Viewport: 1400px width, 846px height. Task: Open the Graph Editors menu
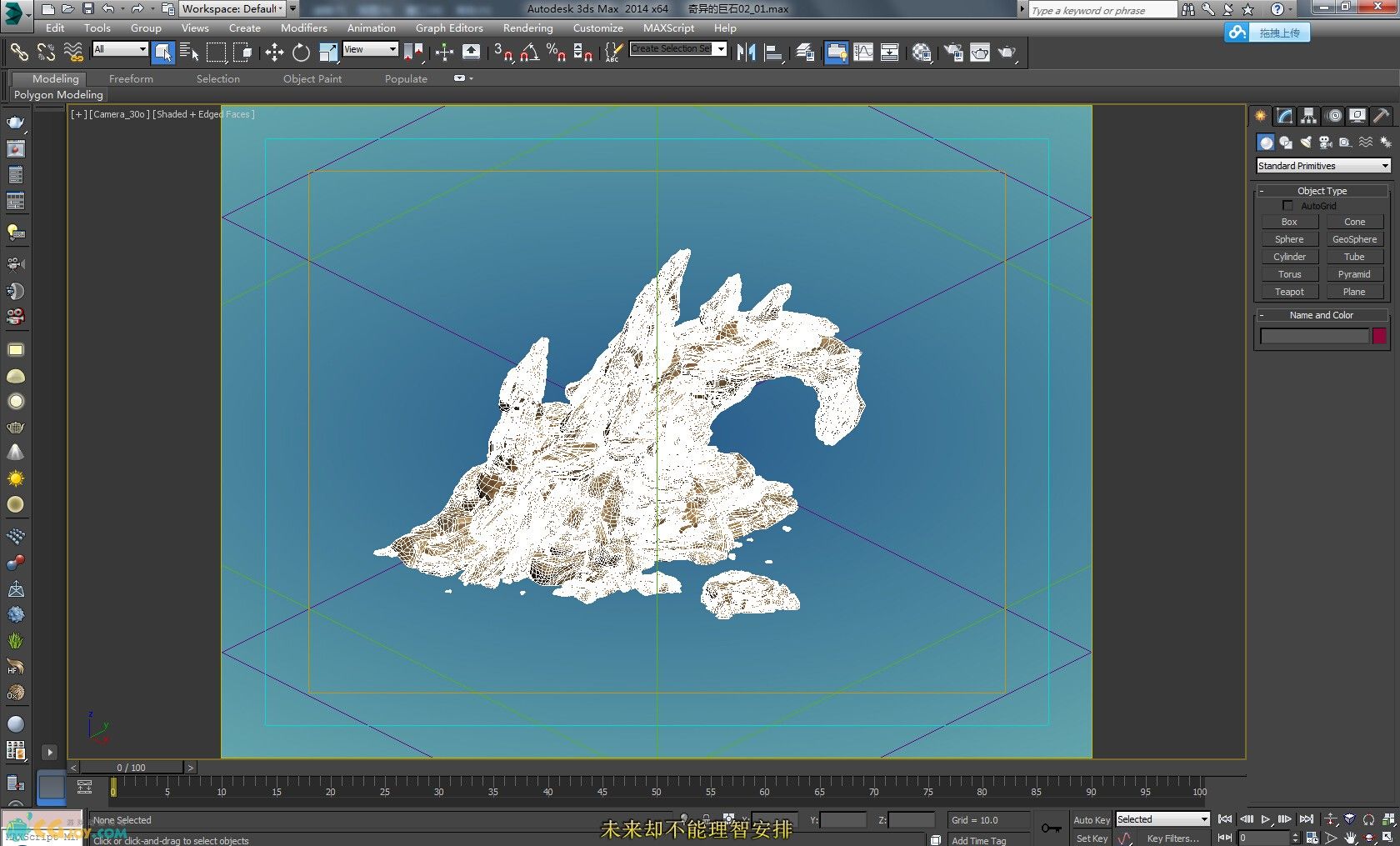449,28
